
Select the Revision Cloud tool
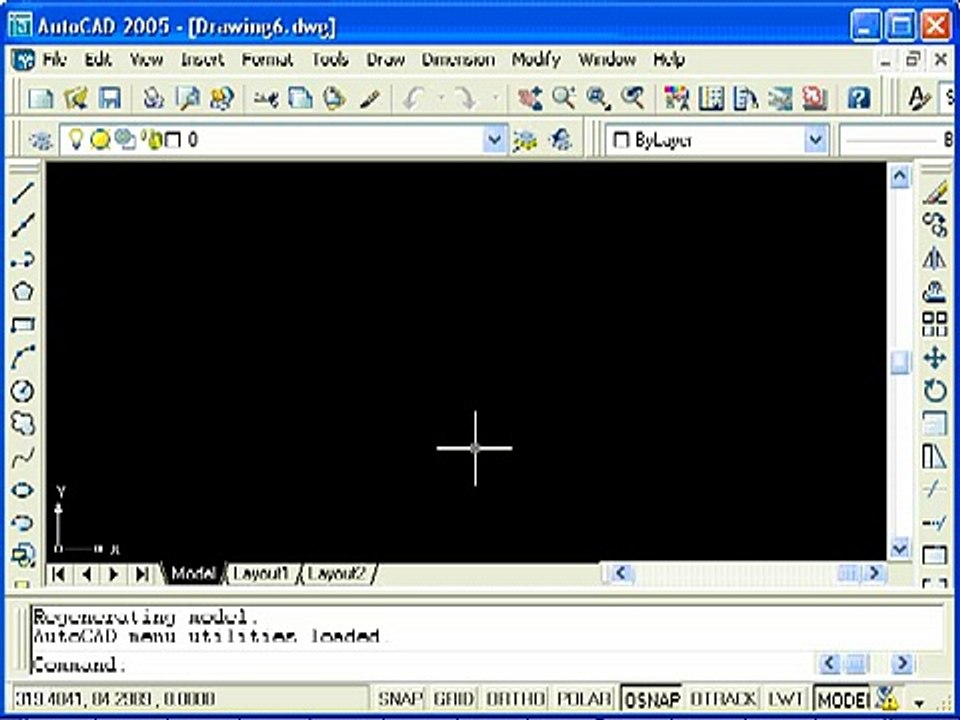coord(23,424)
